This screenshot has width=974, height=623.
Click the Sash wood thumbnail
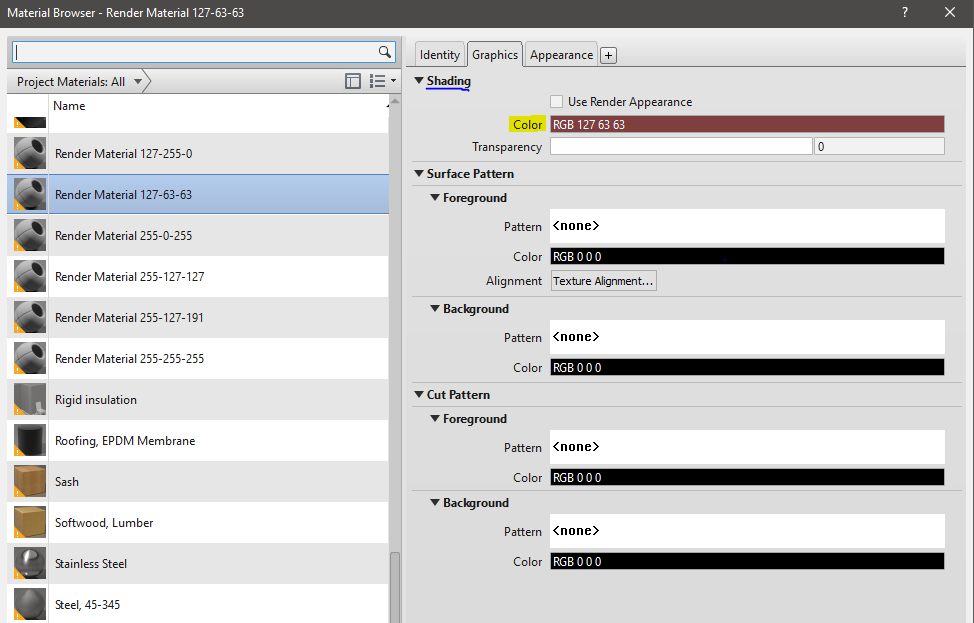pyautogui.click(x=30, y=481)
